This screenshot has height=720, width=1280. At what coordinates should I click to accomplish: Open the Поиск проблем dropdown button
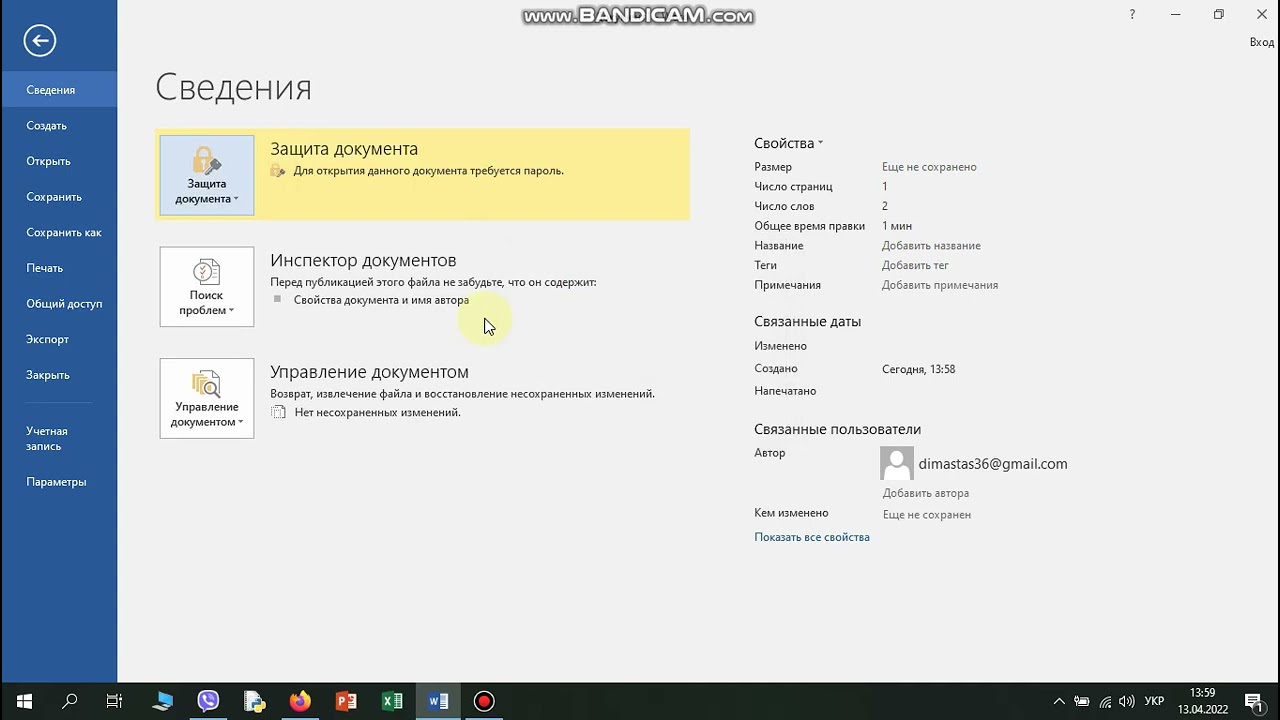coord(207,287)
